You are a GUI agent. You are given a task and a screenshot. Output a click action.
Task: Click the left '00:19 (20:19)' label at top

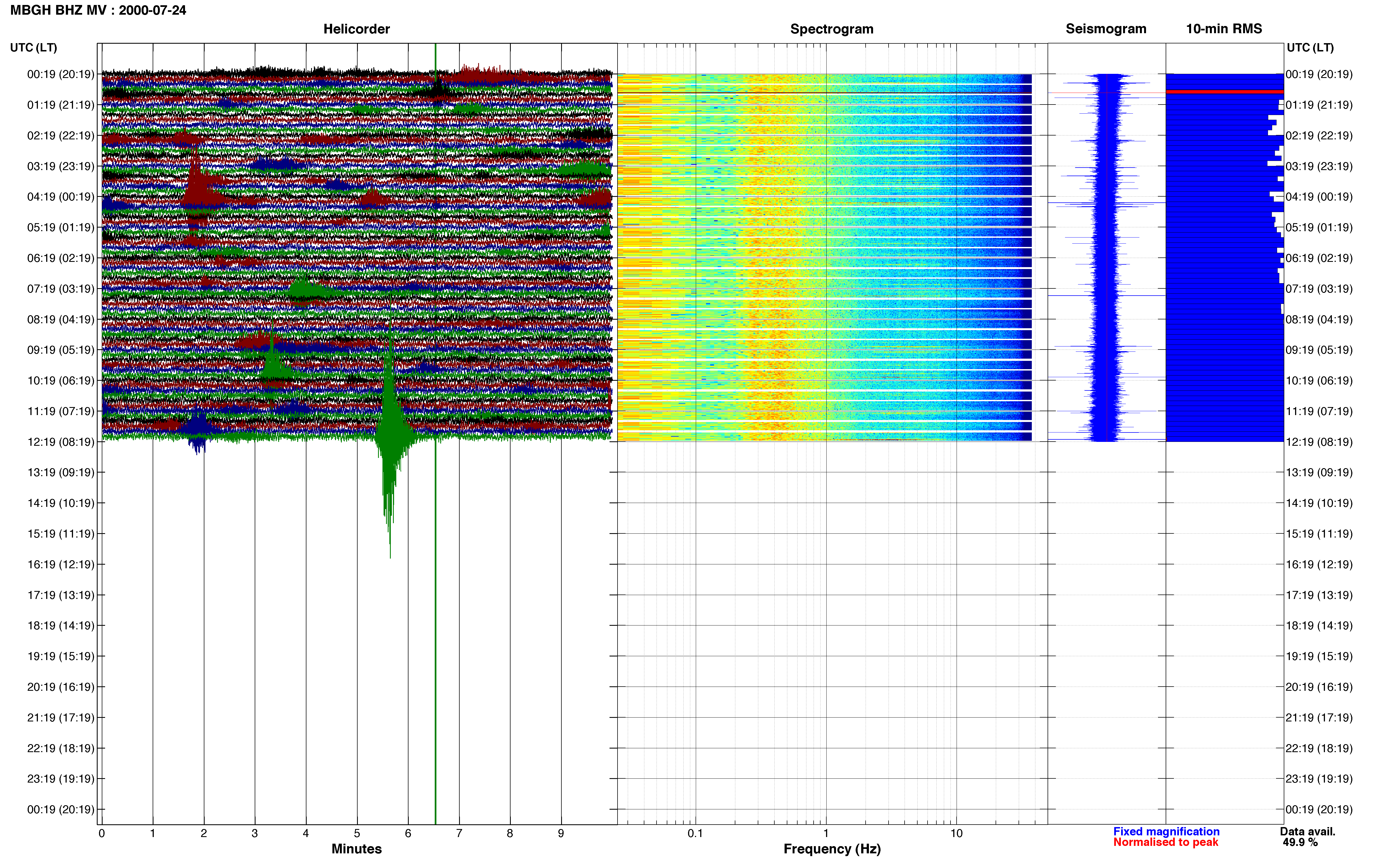(60, 74)
